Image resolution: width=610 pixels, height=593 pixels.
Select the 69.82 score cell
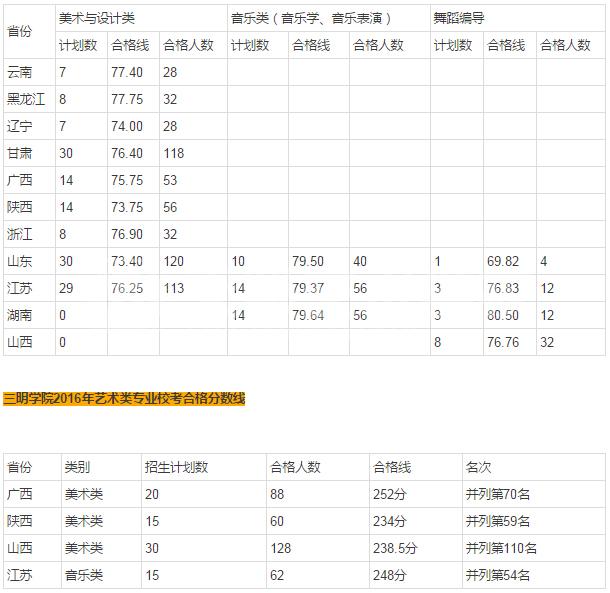[503, 261]
